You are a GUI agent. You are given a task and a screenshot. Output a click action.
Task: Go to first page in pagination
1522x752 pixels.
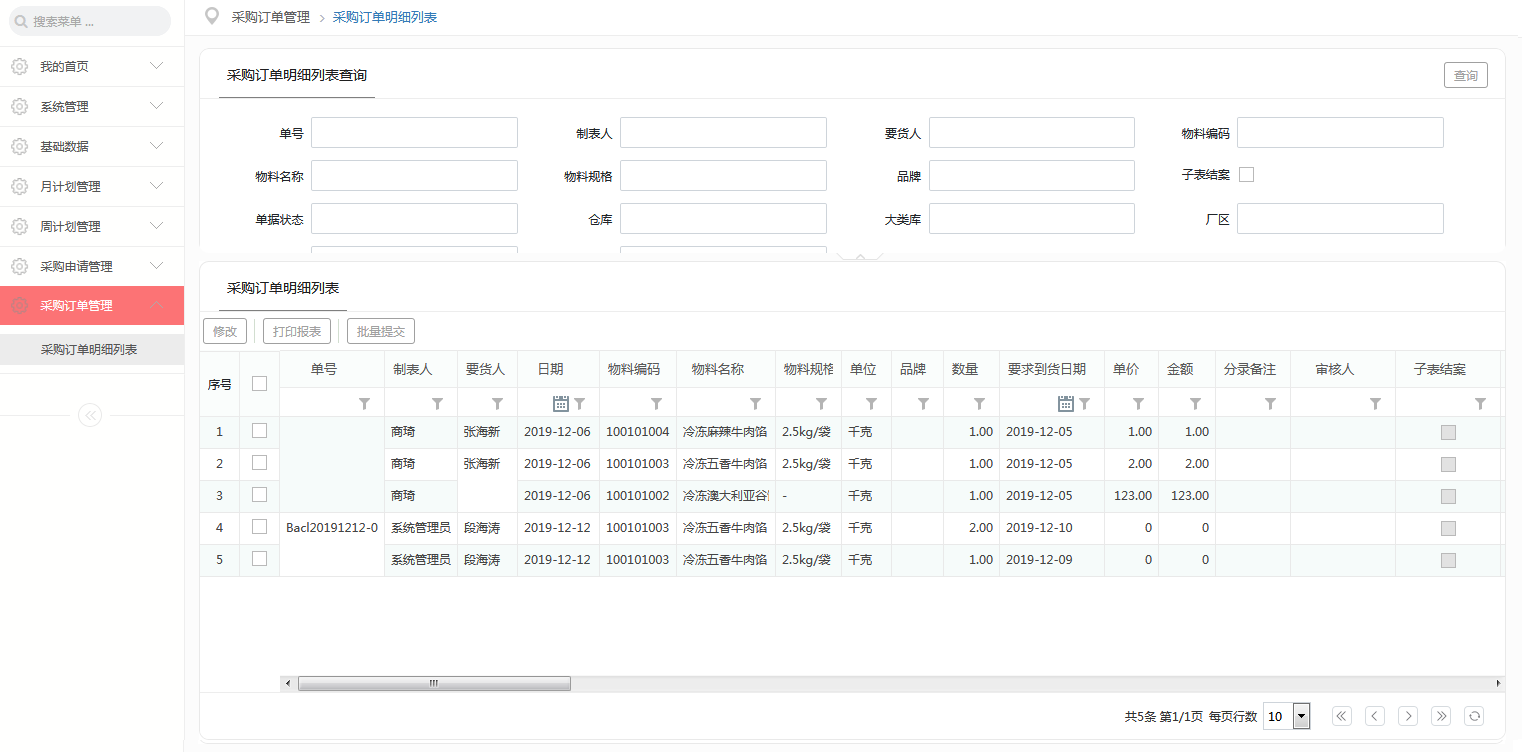click(1342, 715)
